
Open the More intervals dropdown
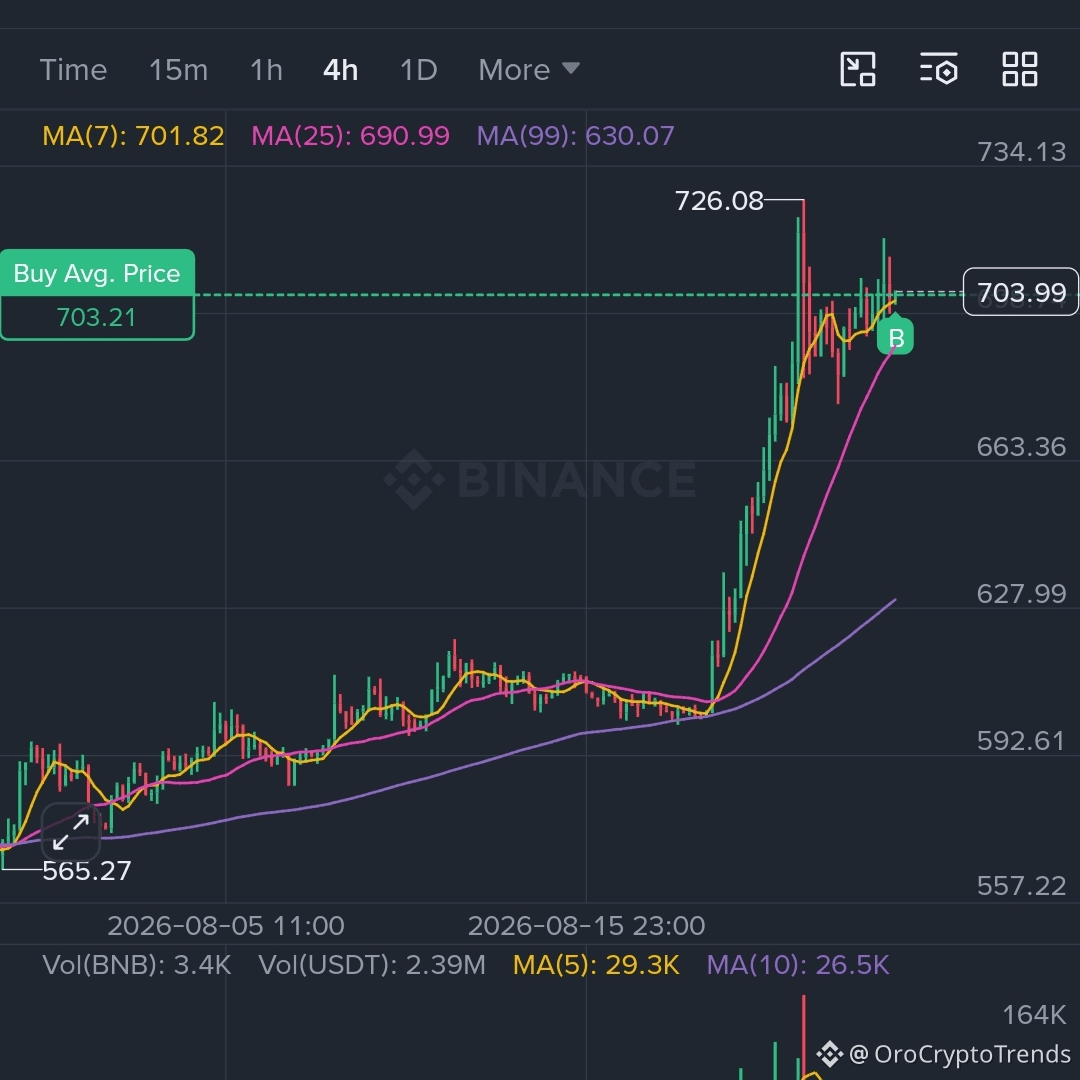click(529, 70)
